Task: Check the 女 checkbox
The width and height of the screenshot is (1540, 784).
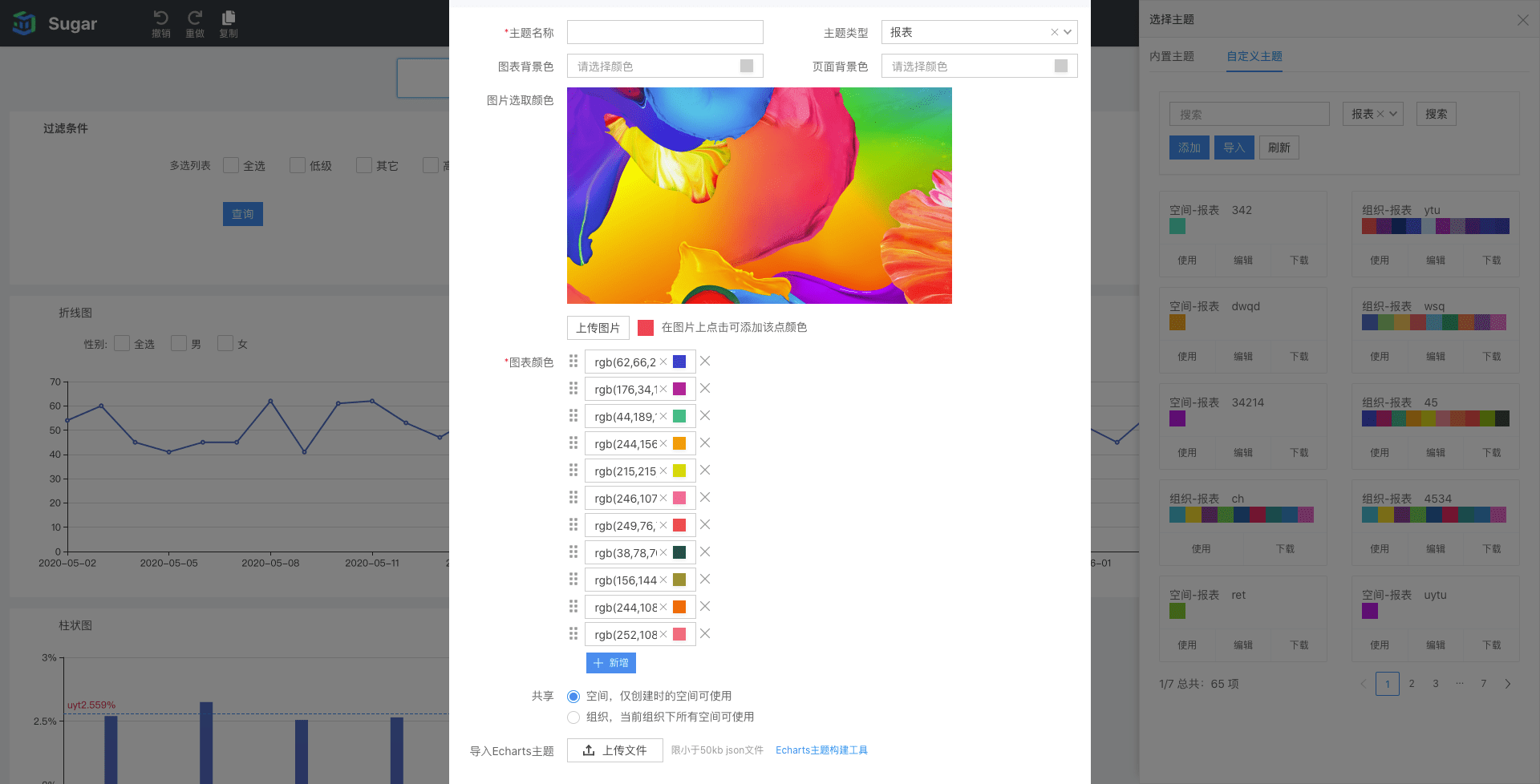Action: 225,343
